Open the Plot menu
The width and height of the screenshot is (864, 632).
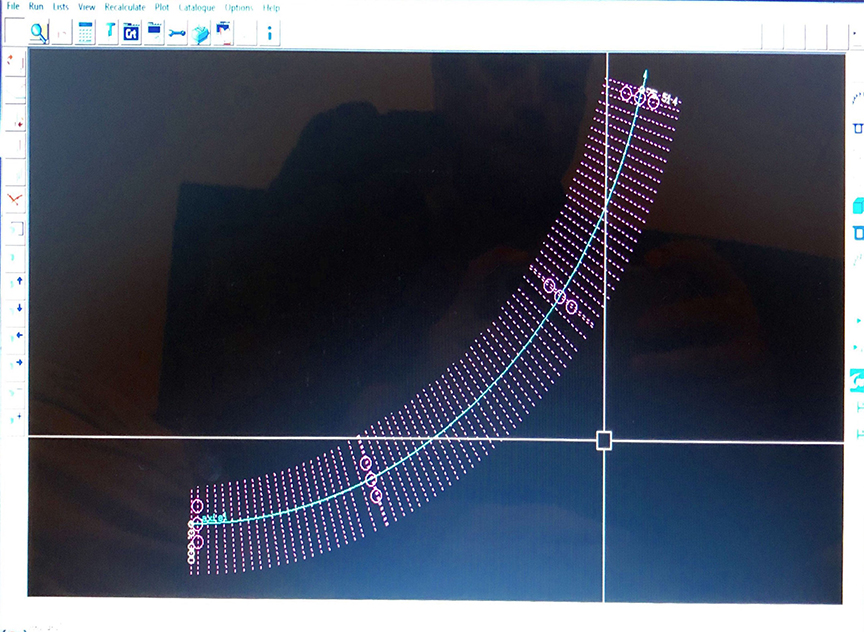pos(162,7)
